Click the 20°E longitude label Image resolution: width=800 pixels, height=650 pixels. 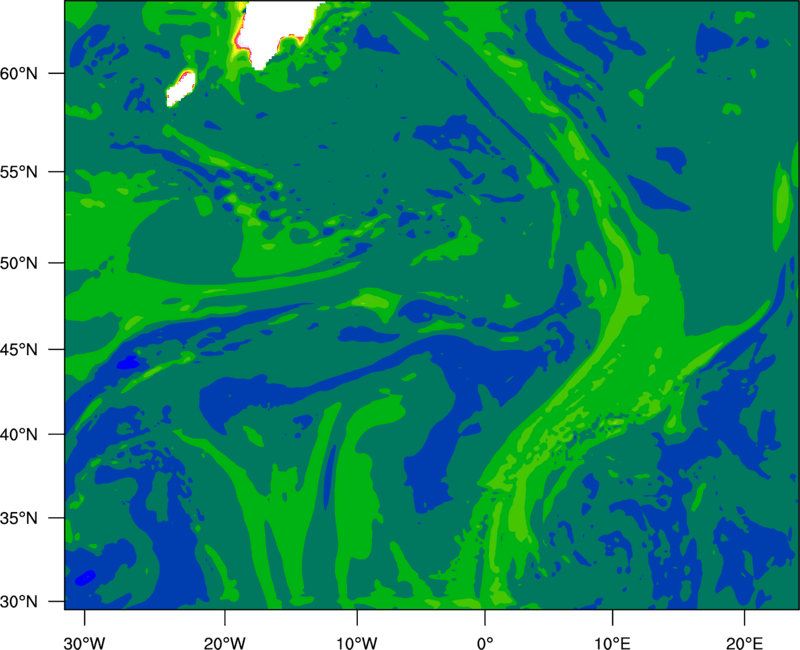click(x=744, y=643)
